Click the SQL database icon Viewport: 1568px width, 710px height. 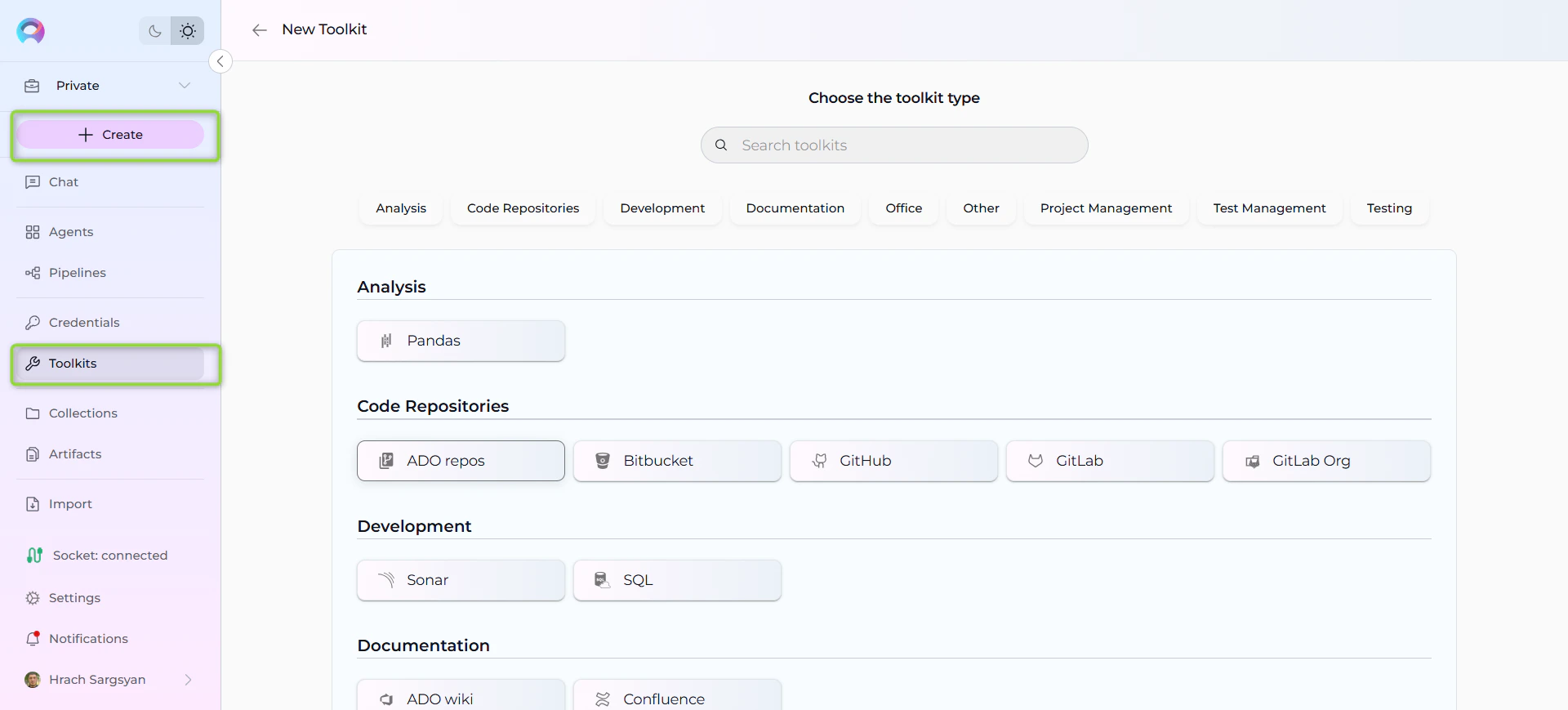pos(603,580)
